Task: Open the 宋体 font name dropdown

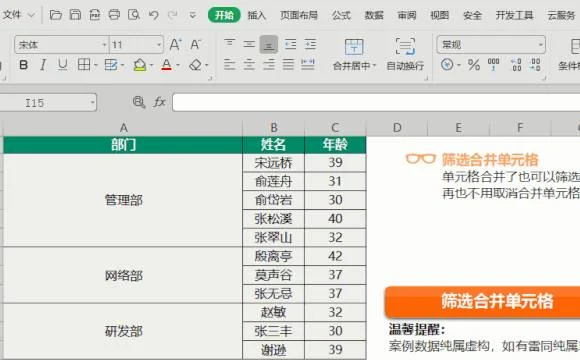Action: pyautogui.click(x=104, y=45)
